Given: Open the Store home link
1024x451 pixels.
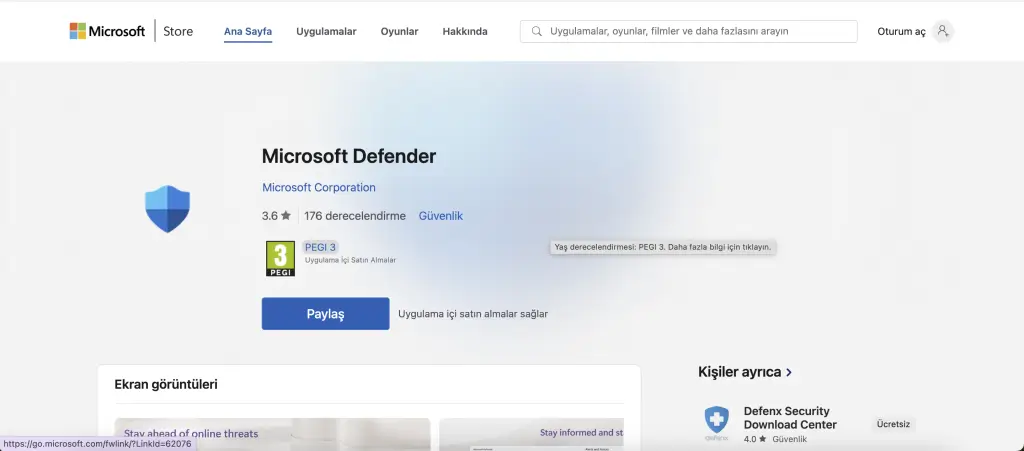Looking at the screenshot, I should 178,31.
